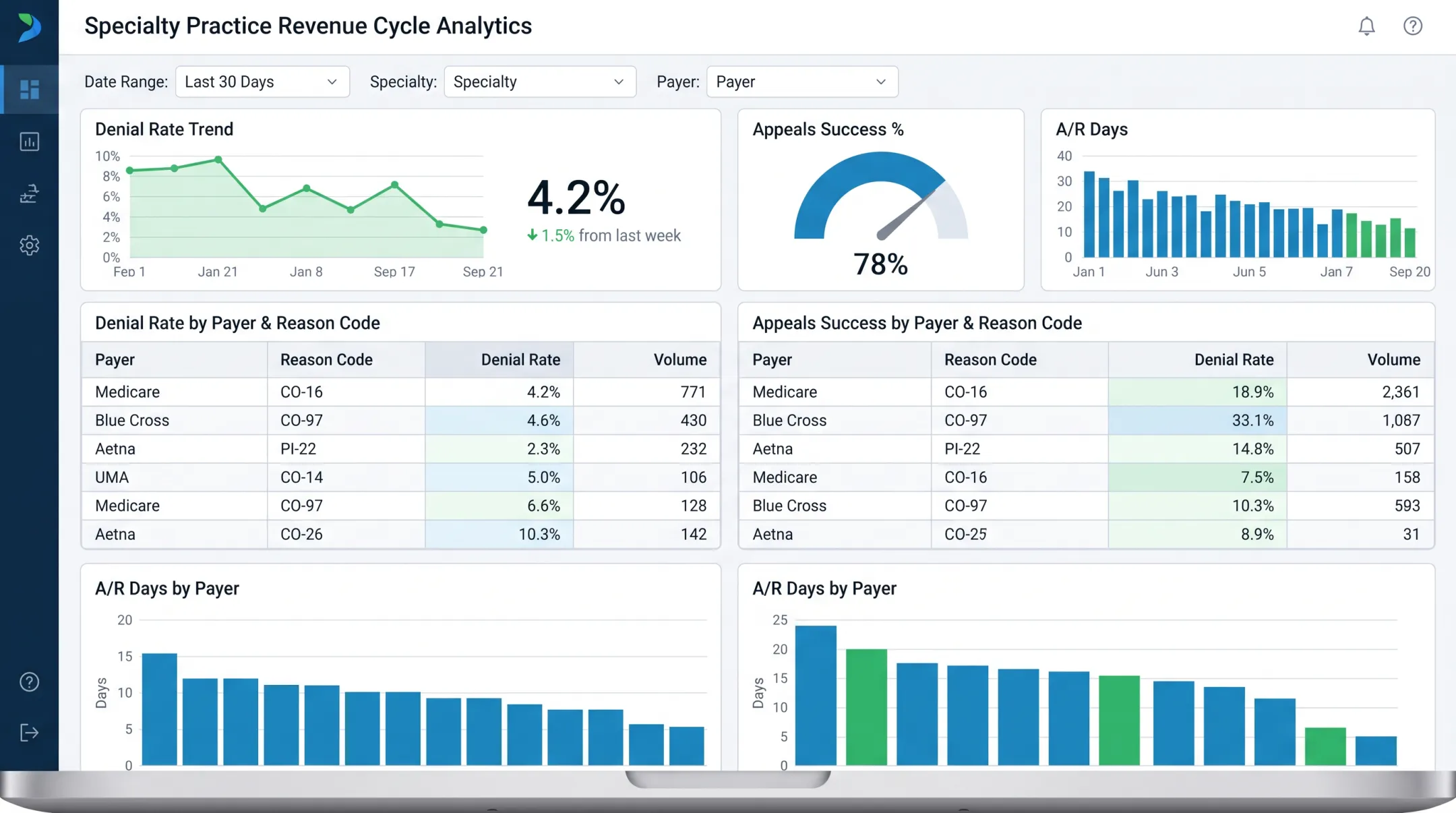
Task: Open notifications bell icon
Action: [1366, 26]
